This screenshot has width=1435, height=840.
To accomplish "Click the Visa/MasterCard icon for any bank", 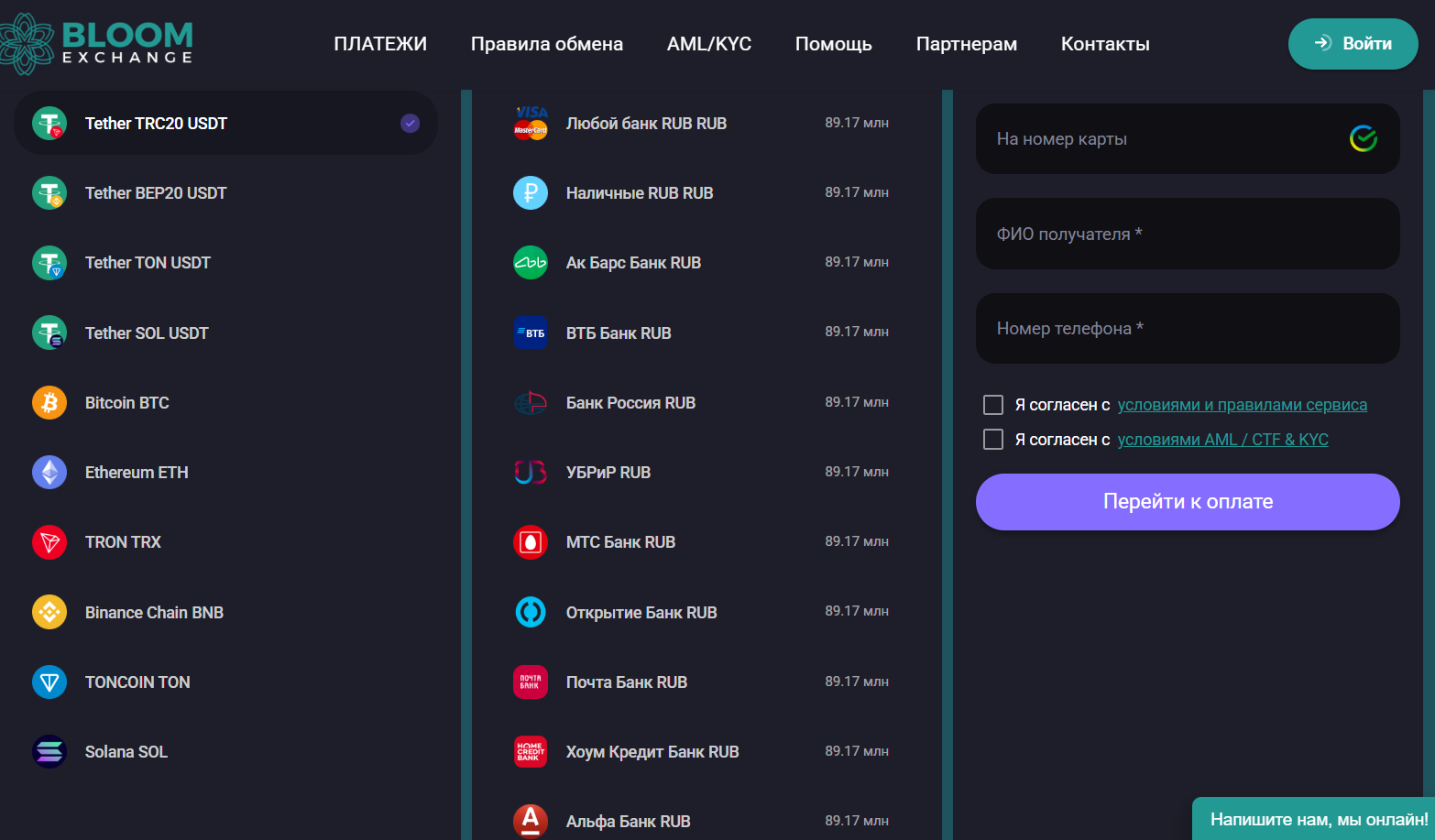I will tap(531, 123).
